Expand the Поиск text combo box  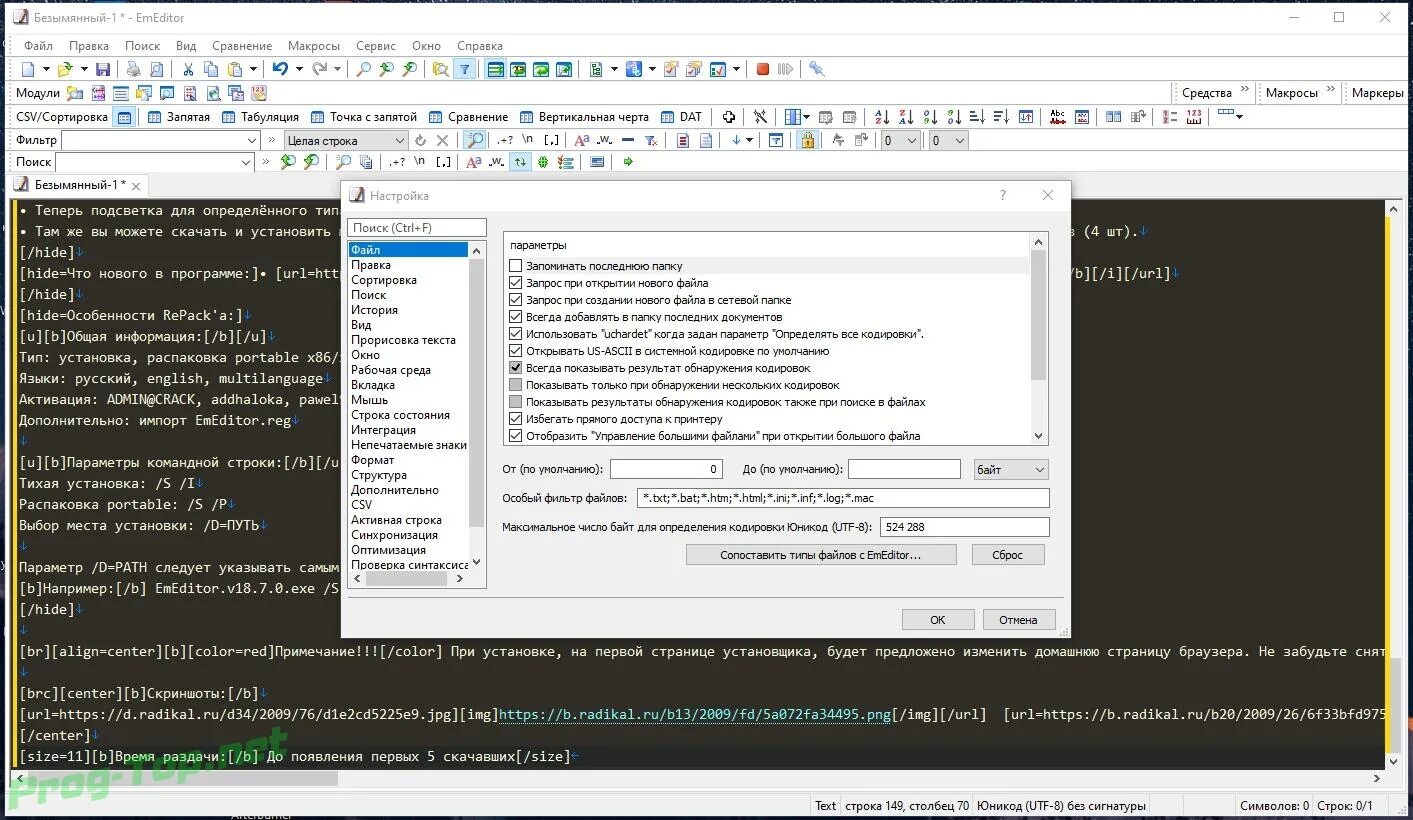(x=246, y=162)
